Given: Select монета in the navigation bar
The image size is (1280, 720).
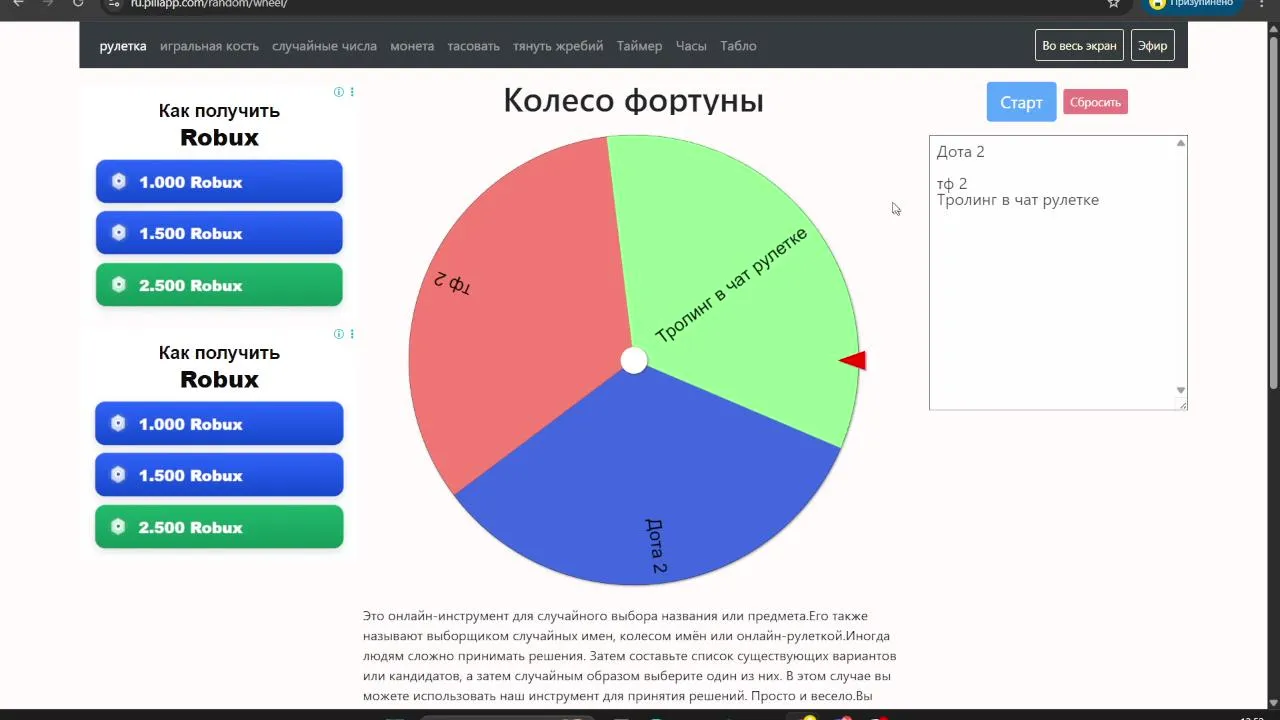Looking at the screenshot, I should click(412, 46).
